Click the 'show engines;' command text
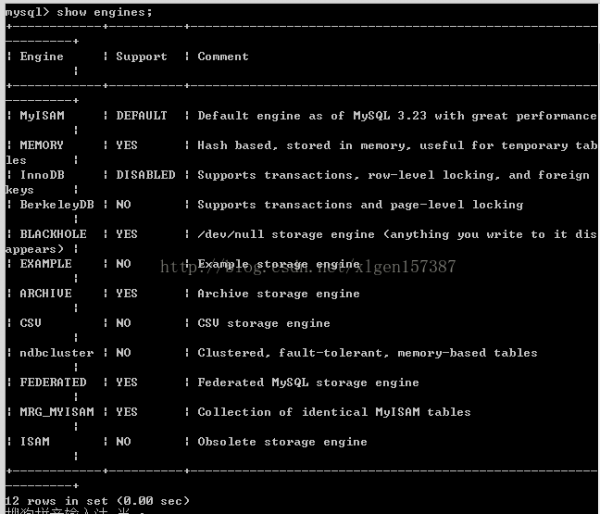The image size is (600, 514). point(104,12)
